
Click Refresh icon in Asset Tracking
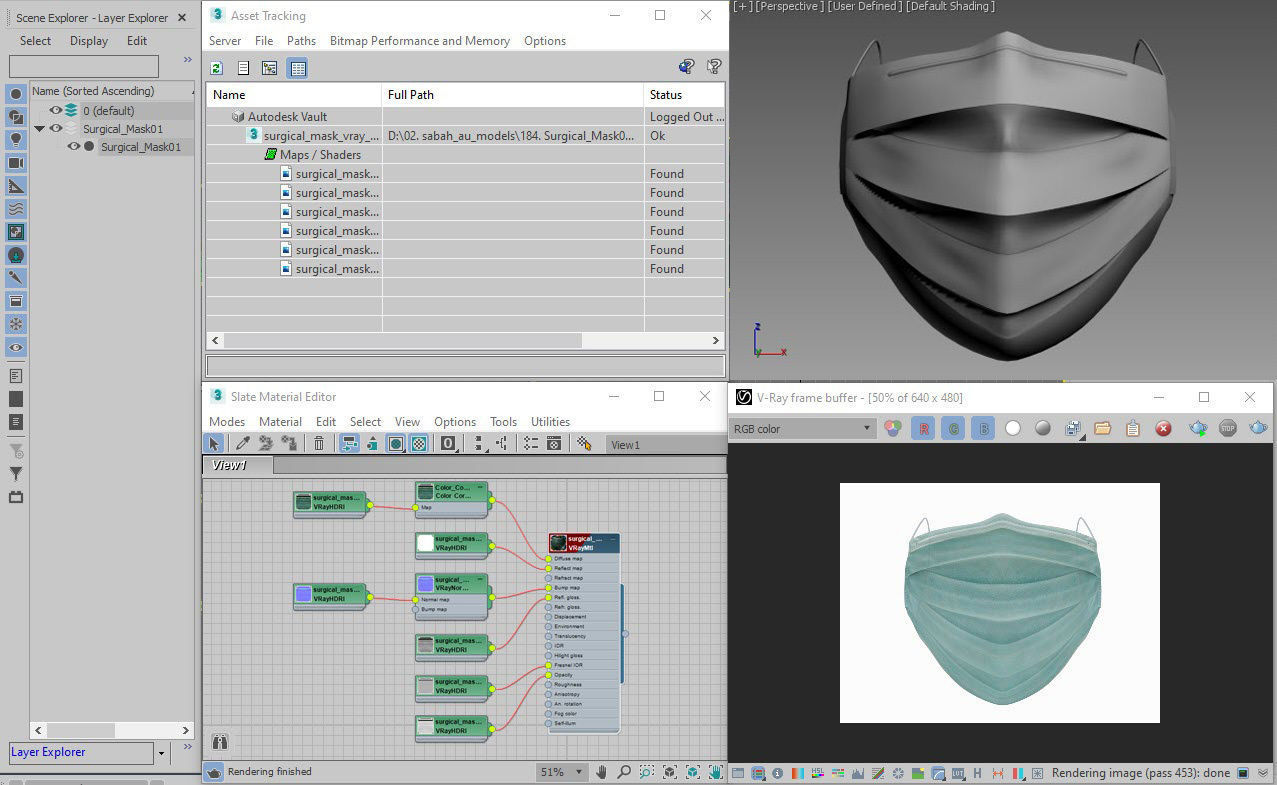(216, 68)
